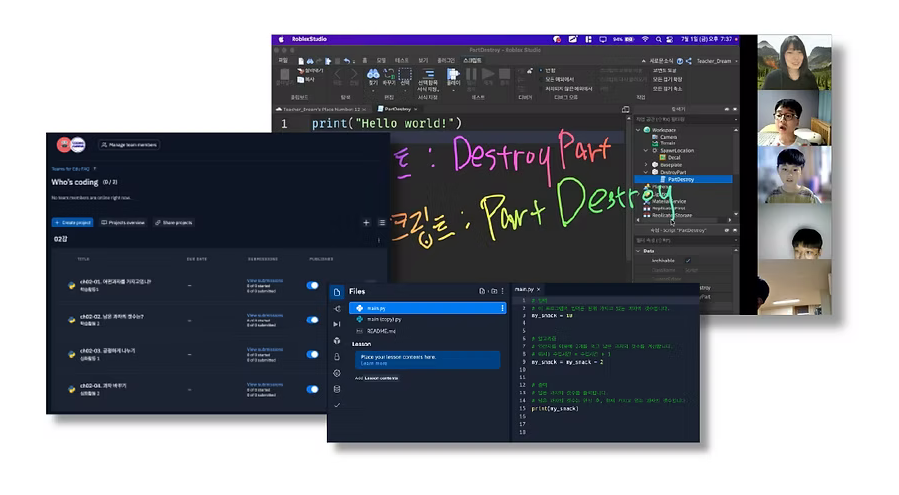The image size is (899, 495).
Task: Click the Wi-Fi icon in the macOS menu bar
Action: click(645, 40)
